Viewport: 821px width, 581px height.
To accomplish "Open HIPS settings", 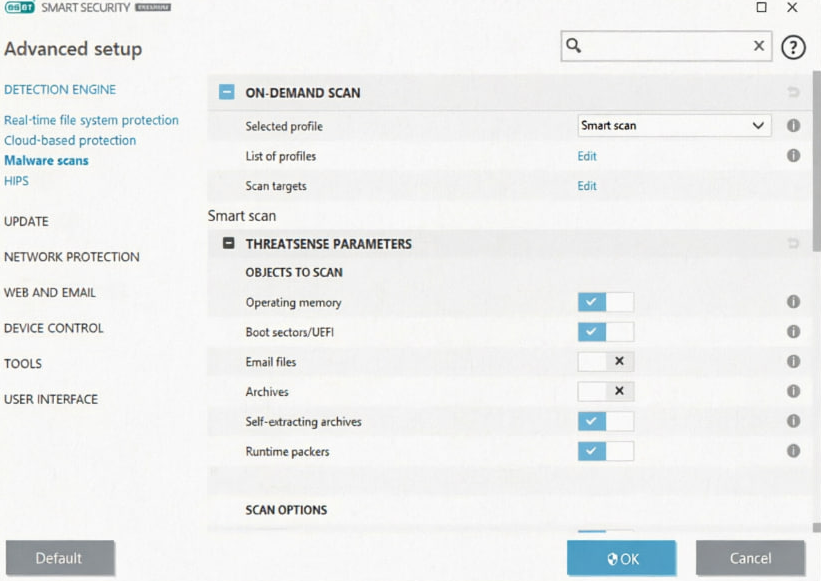I will coord(16,181).
